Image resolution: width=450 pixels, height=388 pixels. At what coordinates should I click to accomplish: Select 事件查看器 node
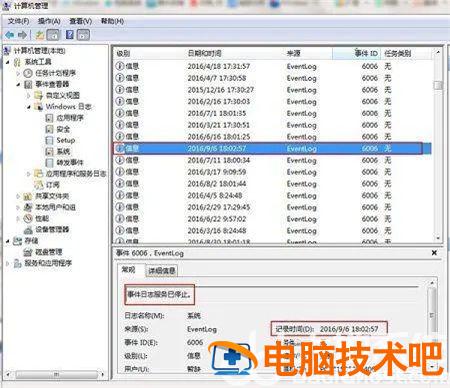[52, 84]
